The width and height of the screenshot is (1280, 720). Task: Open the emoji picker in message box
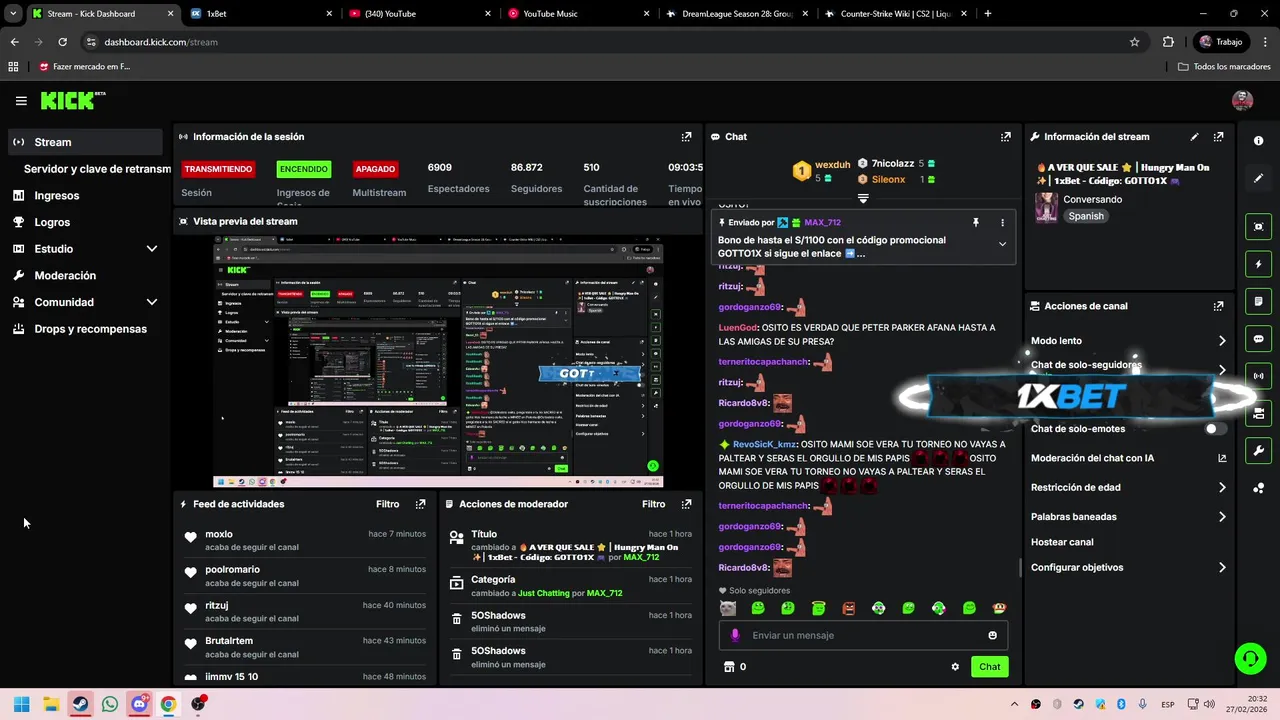[992, 635]
